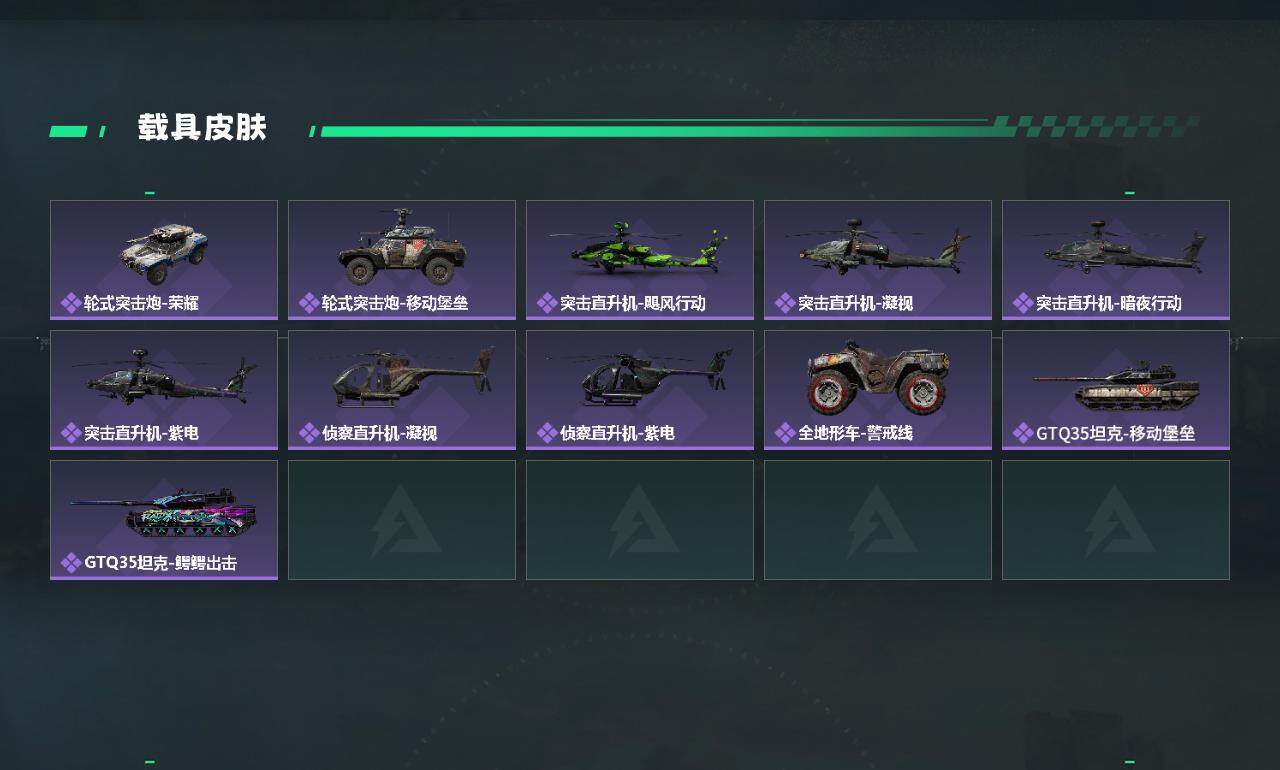This screenshot has width=1280, height=770.
Task: Select the 突击直升机-紫电 skin card
Action: [x=164, y=390]
